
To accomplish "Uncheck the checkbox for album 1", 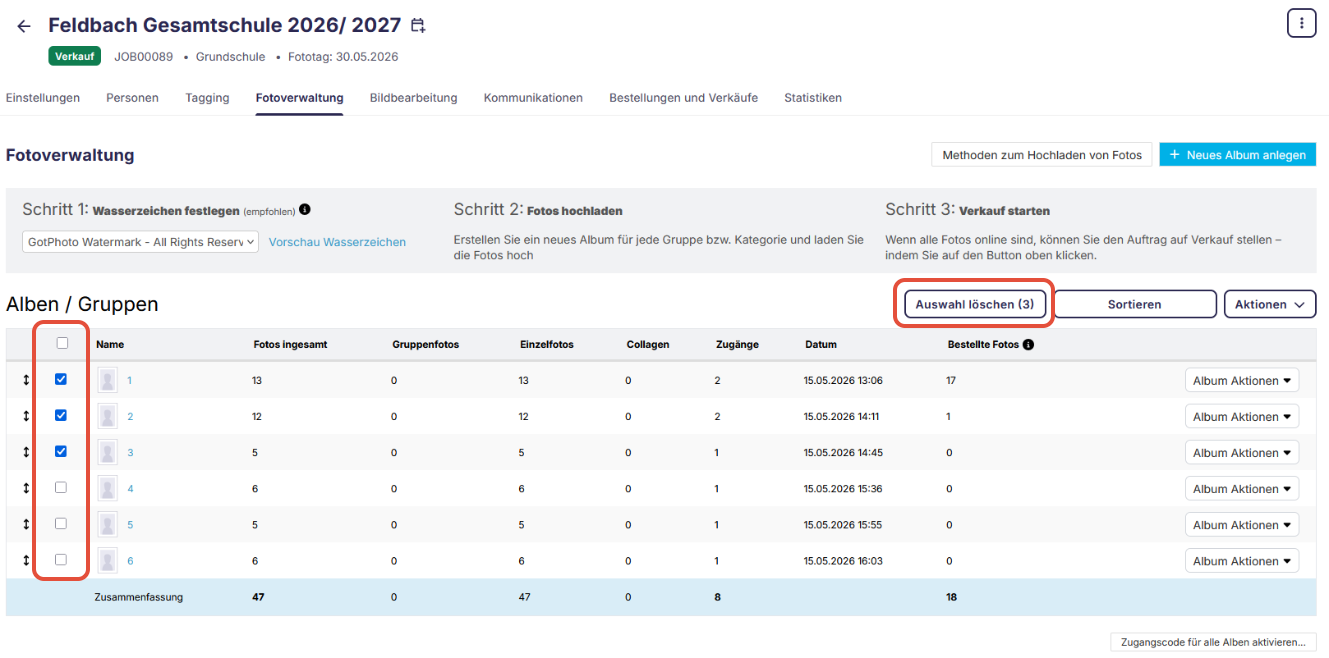I will [61, 379].
